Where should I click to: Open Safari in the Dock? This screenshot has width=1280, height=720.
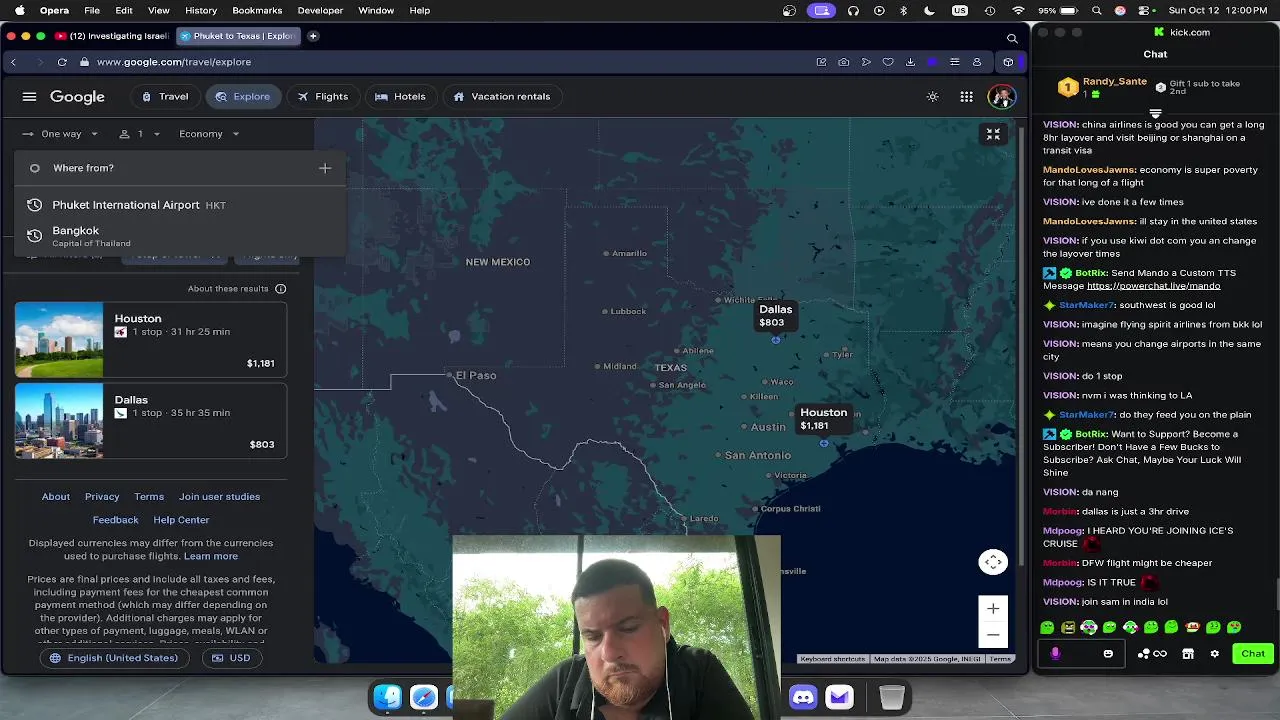tap(424, 697)
